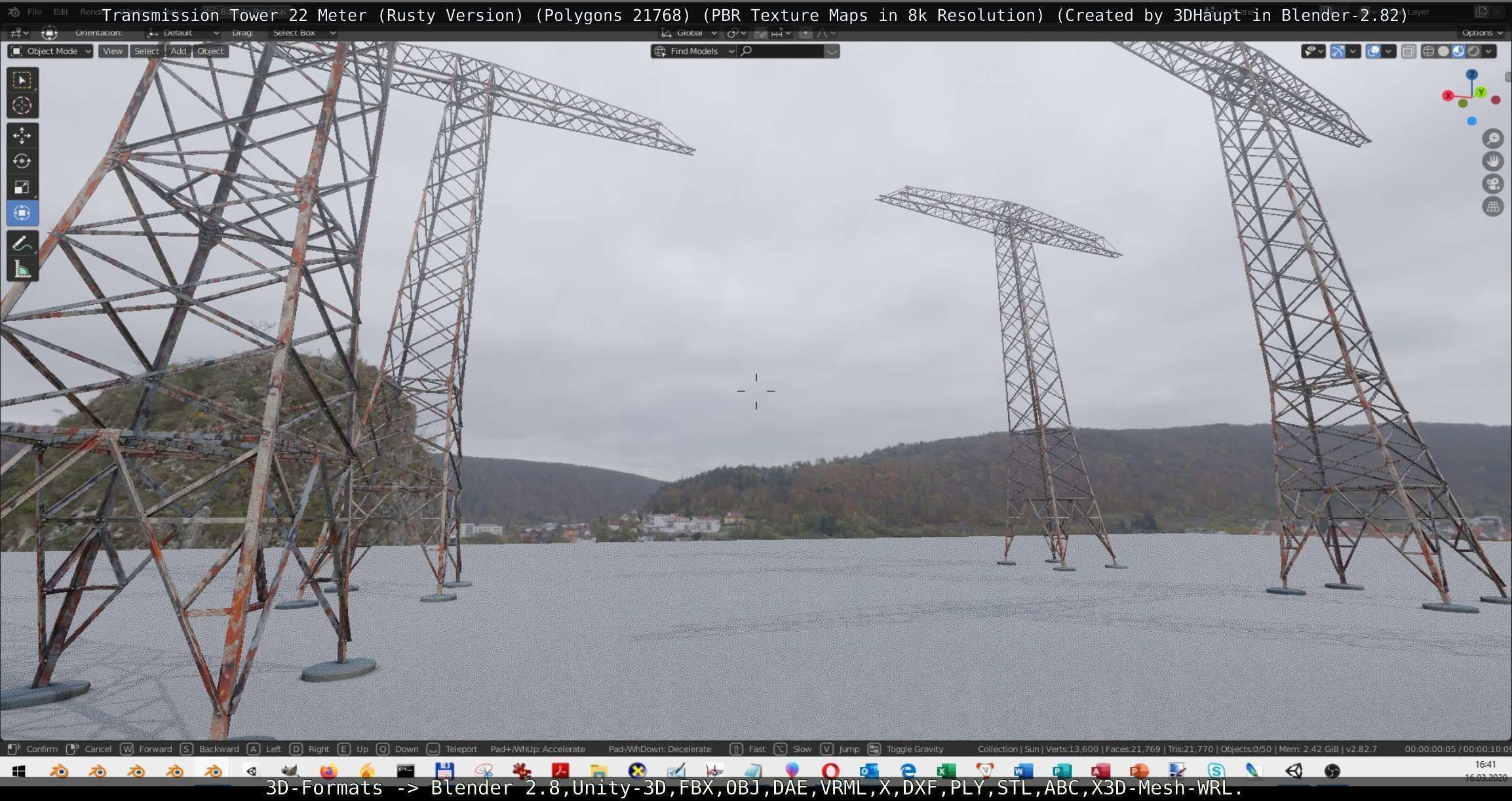Open the overlays settings dropdown arrow

pyautogui.click(x=1388, y=51)
